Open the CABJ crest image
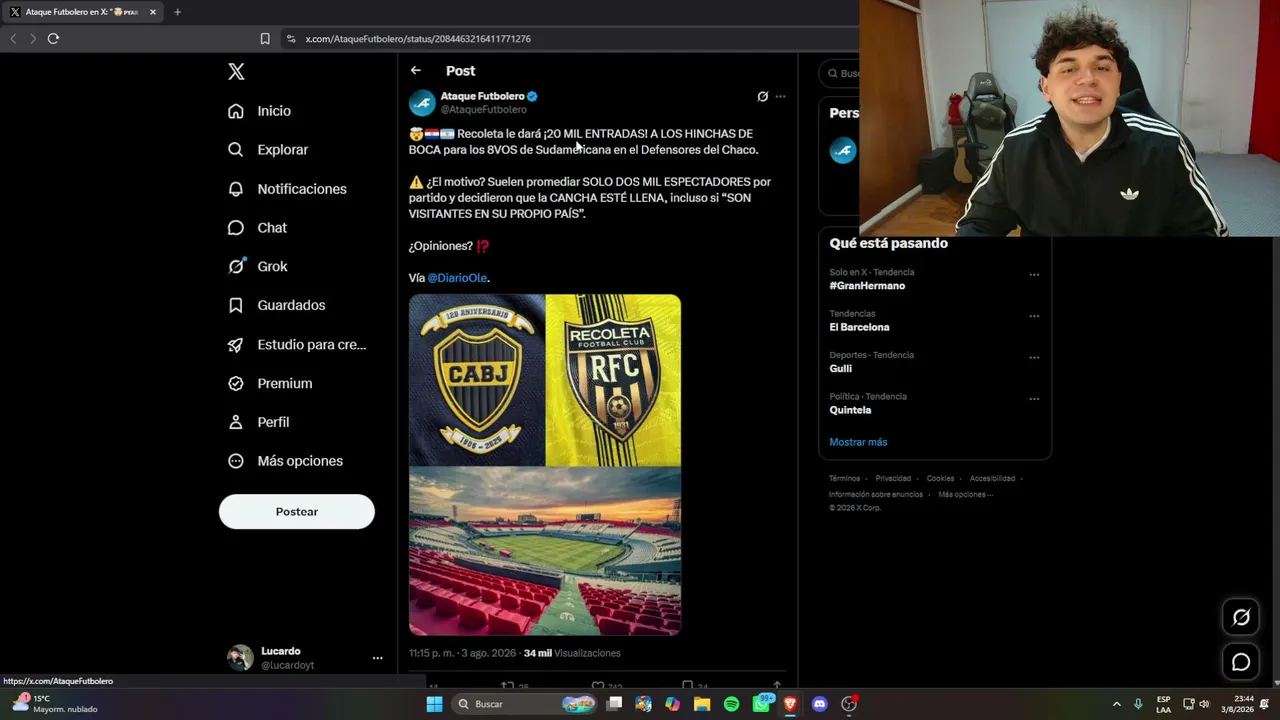Viewport: 1280px width, 720px height. pos(477,380)
